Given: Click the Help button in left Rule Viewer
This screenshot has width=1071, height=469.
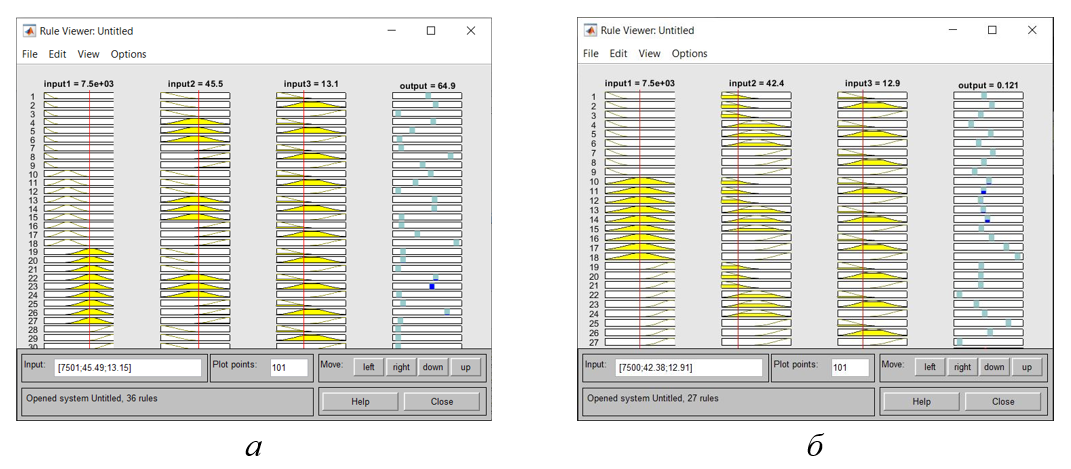Looking at the screenshot, I should (360, 402).
